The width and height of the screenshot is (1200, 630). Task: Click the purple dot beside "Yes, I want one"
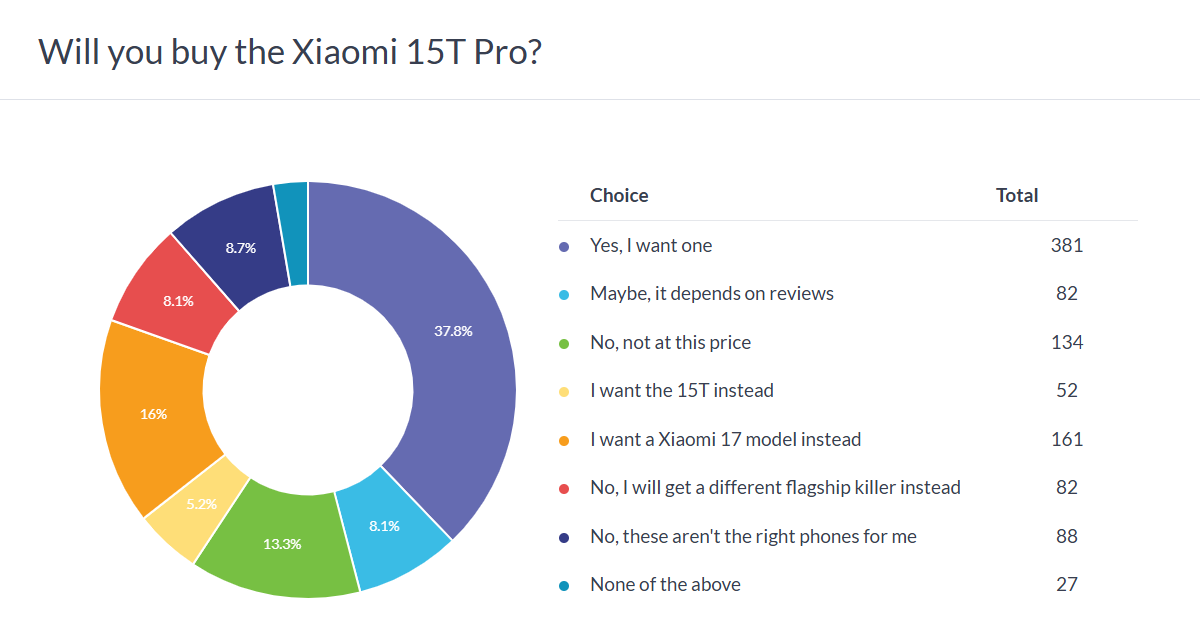(565, 246)
